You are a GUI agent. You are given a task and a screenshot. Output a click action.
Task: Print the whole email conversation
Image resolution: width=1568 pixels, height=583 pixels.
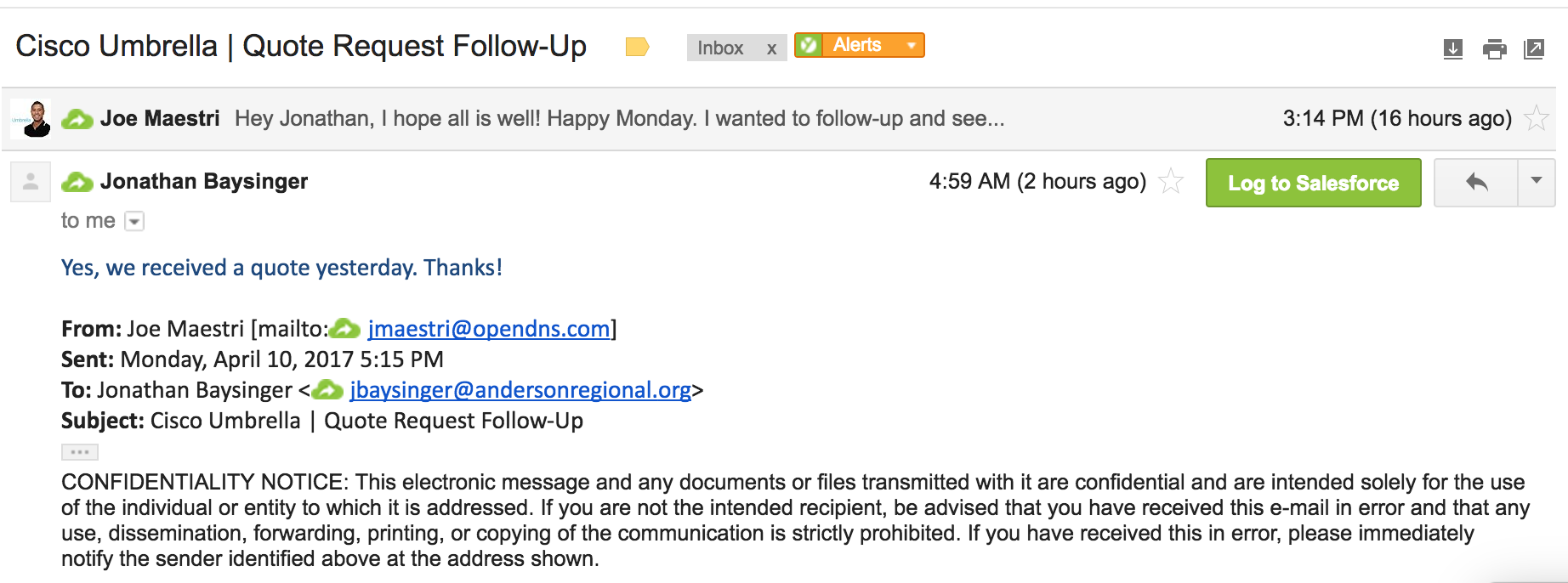click(1494, 49)
